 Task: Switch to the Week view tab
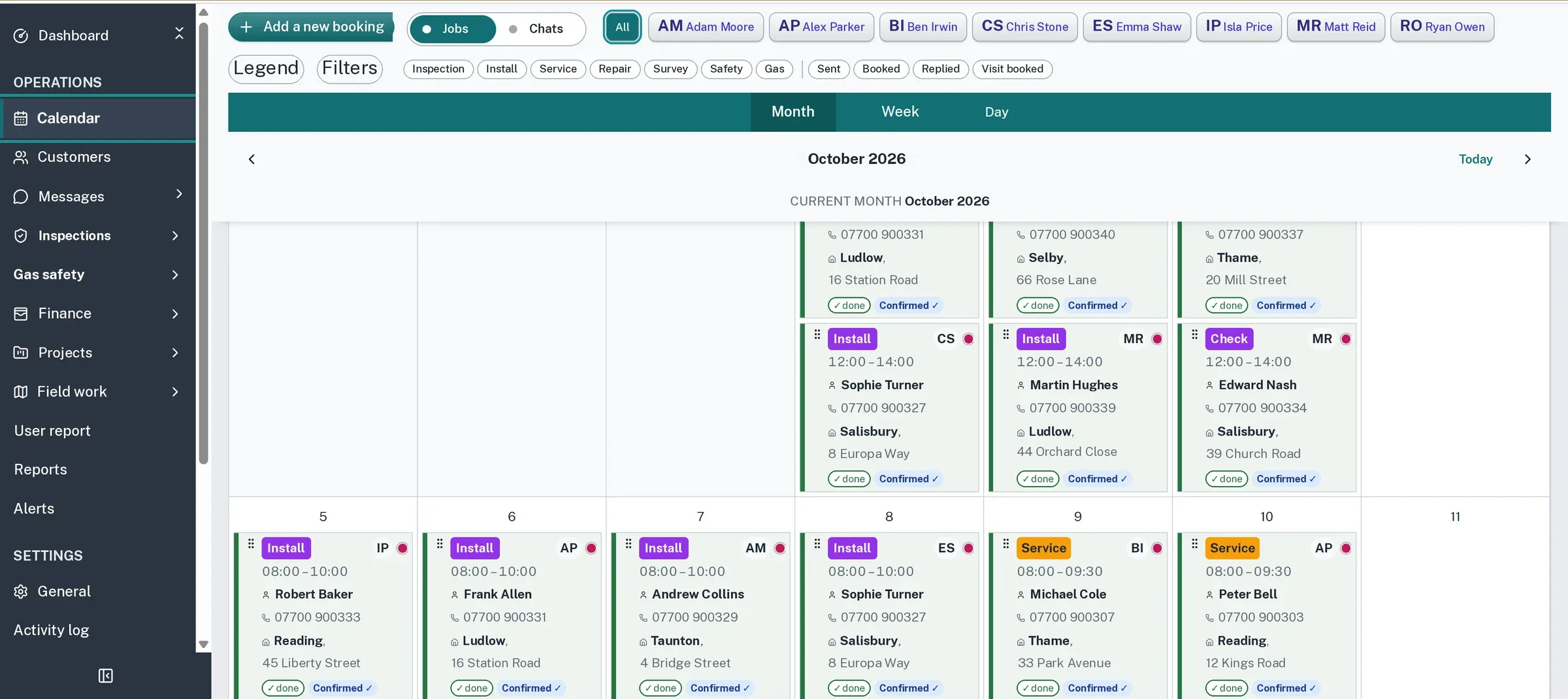[x=900, y=112]
